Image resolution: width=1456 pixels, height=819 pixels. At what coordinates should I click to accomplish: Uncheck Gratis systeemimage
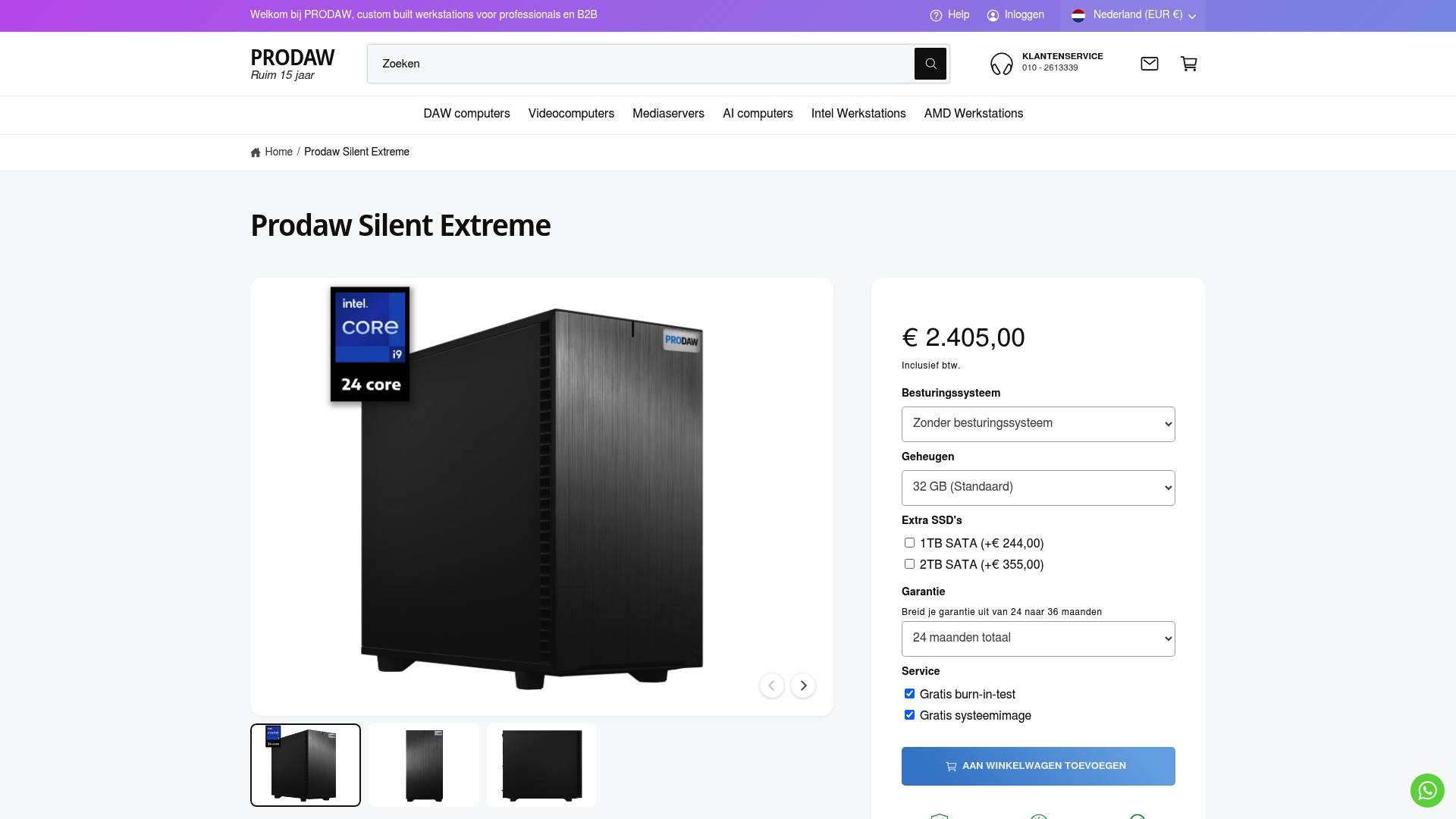909,715
